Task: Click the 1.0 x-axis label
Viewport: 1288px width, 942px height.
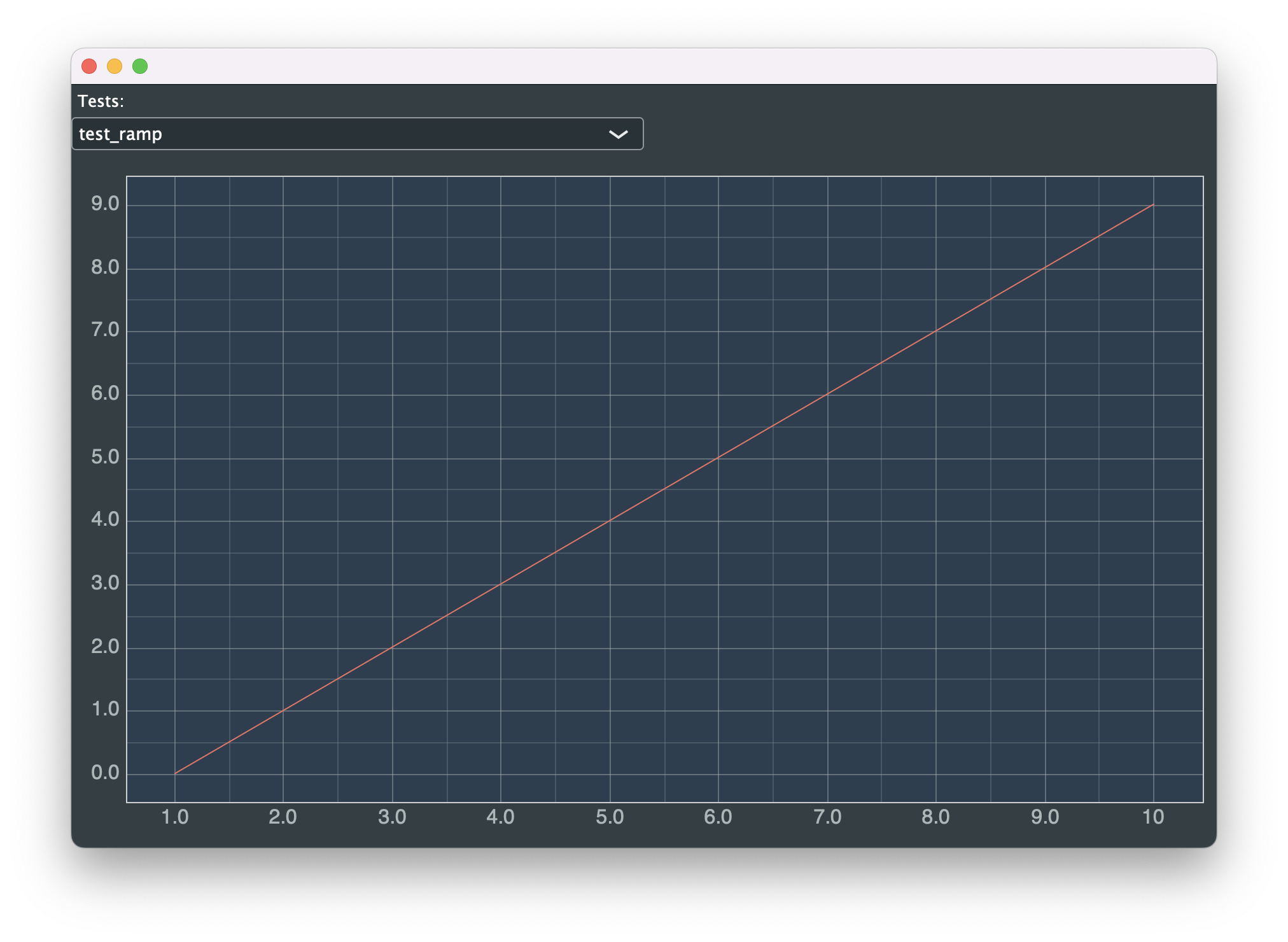Action: pyautogui.click(x=175, y=817)
